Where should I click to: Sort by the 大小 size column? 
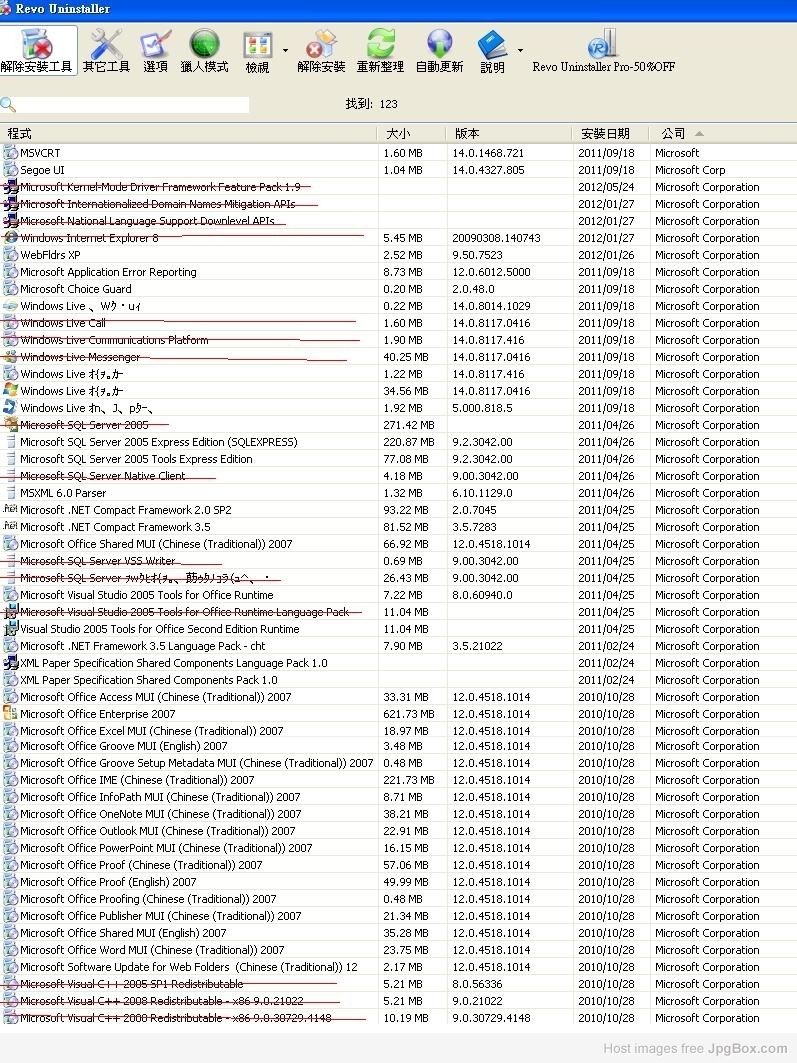coord(398,133)
